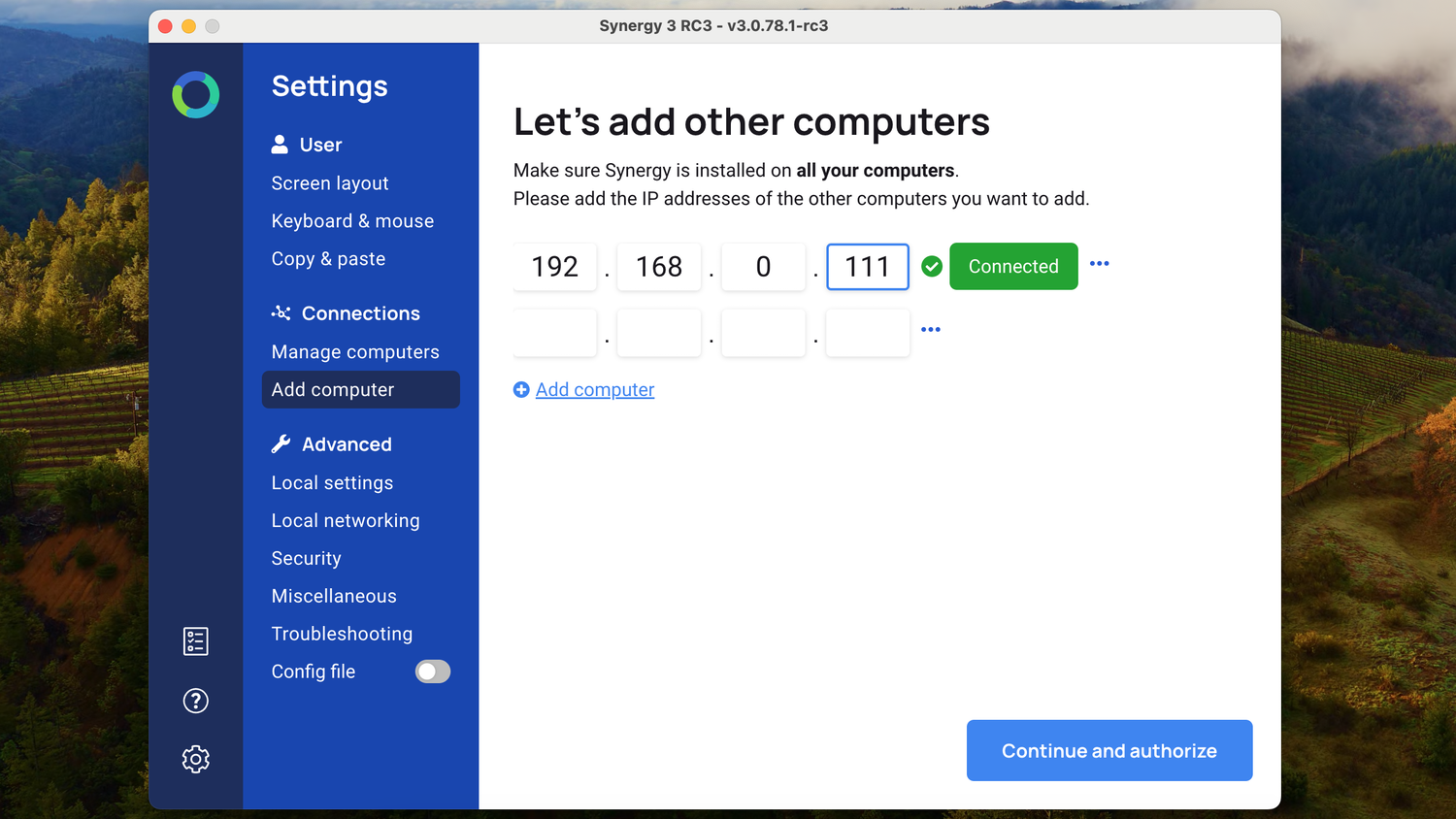Click the settings gear icon
The height and width of the screenshot is (819, 1456).
(196, 759)
